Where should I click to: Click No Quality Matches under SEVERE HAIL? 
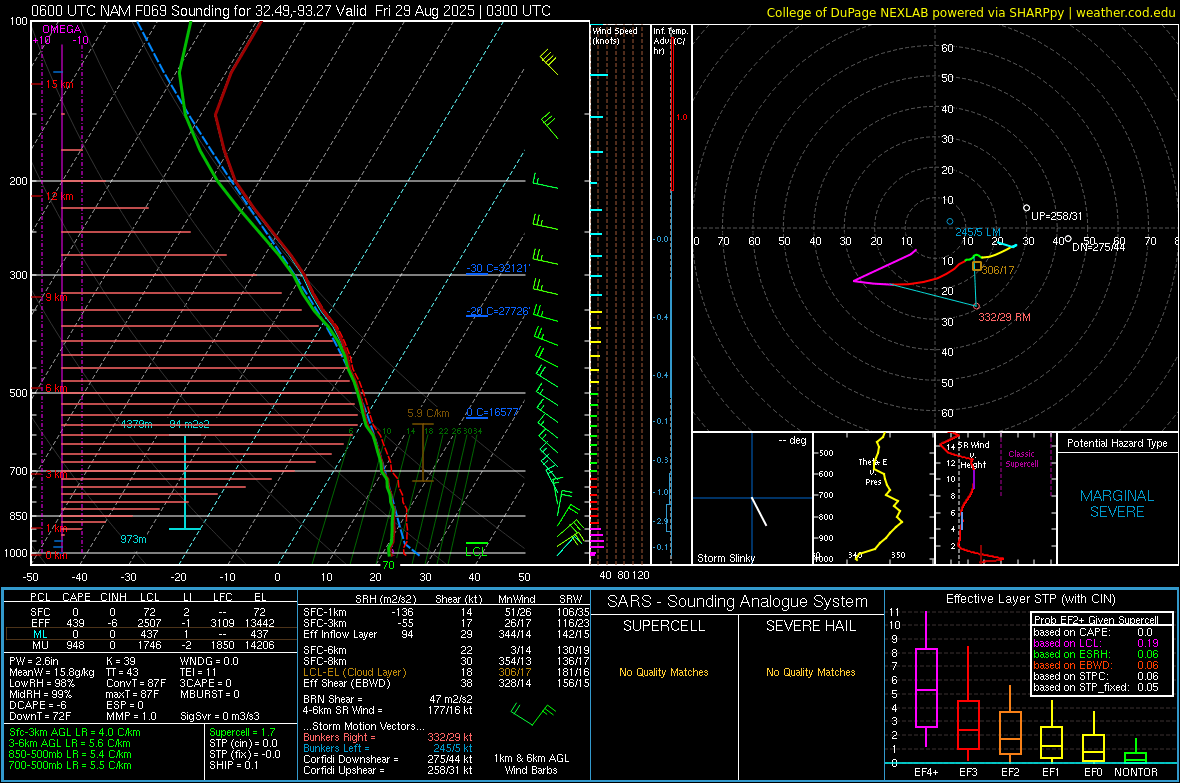point(810,672)
